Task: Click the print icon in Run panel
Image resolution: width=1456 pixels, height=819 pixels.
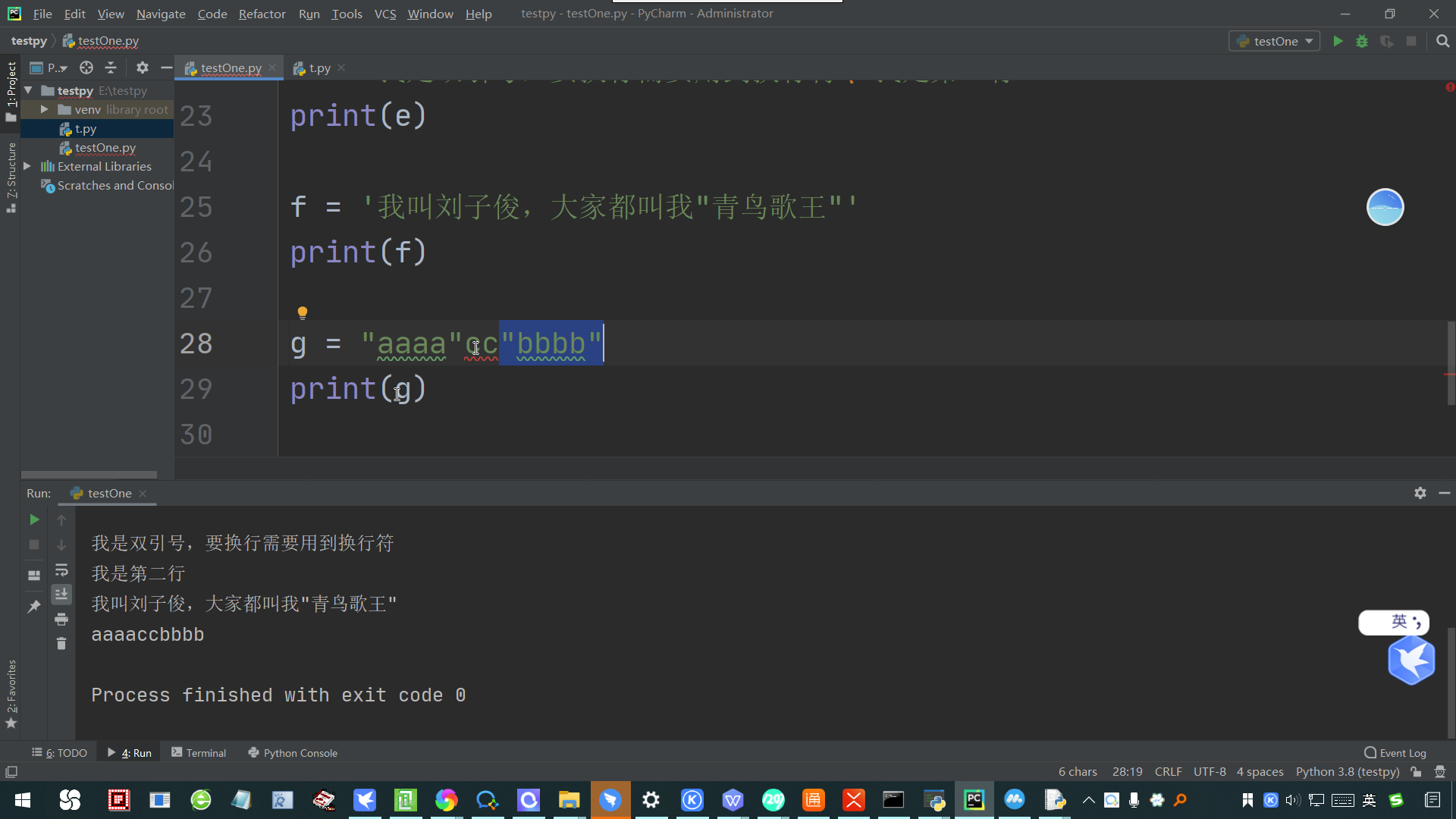Action: pyautogui.click(x=61, y=620)
